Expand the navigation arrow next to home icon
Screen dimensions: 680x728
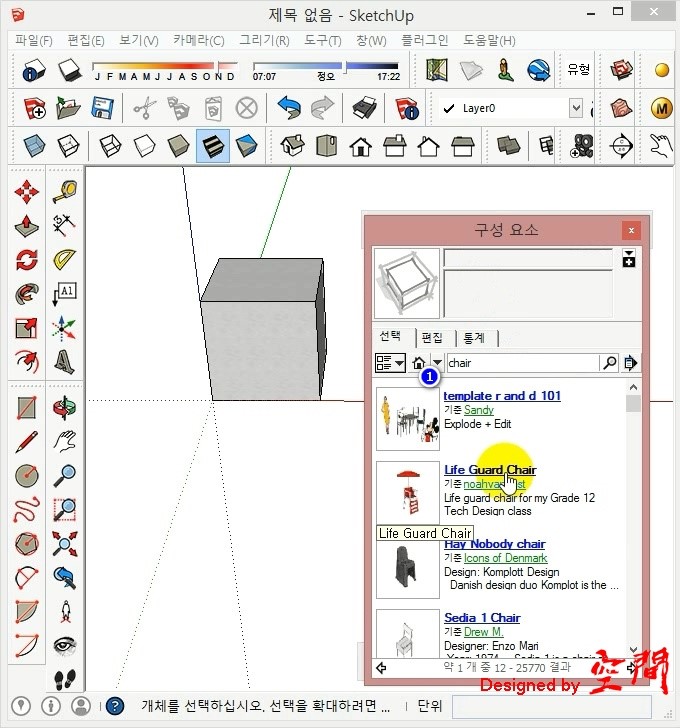click(x=438, y=363)
